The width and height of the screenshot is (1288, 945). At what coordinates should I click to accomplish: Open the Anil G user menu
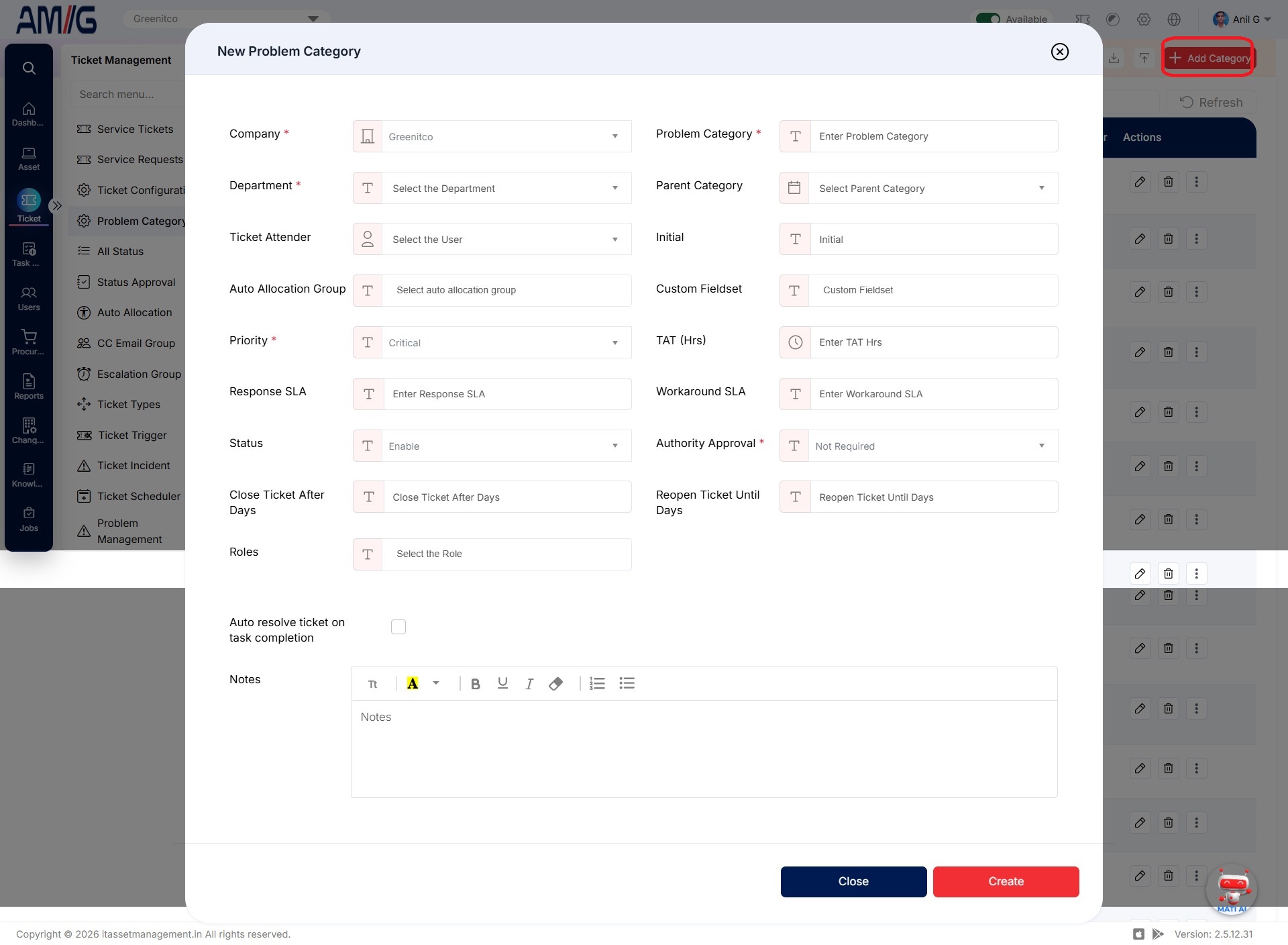click(1242, 19)
